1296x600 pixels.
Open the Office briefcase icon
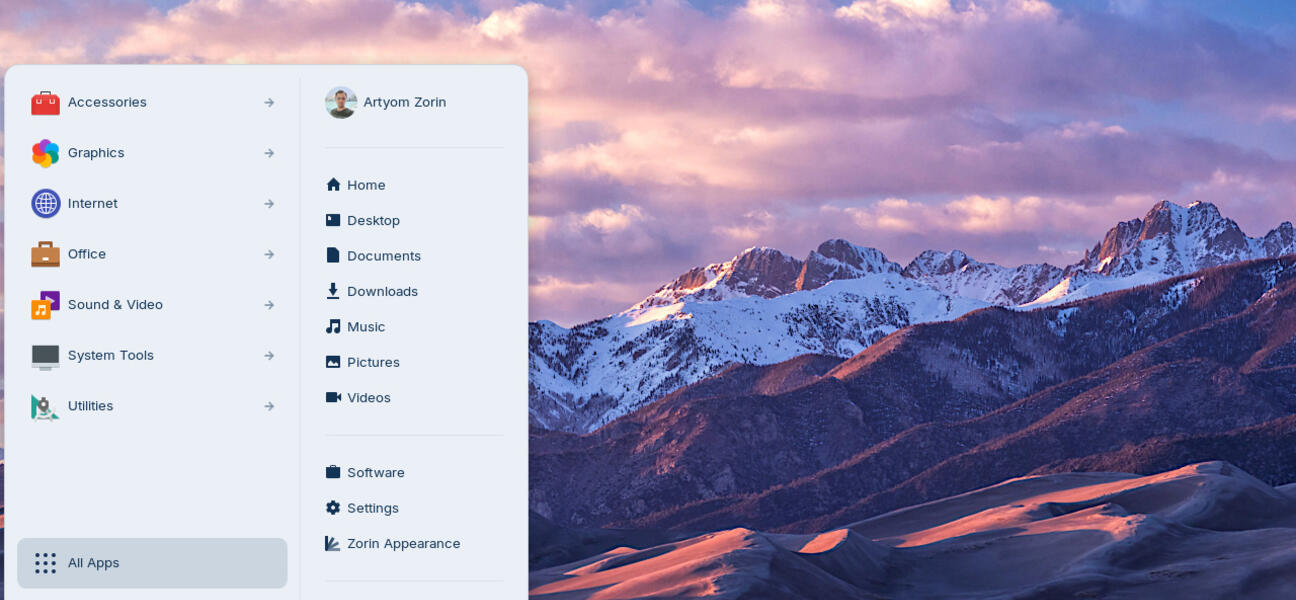point(45,254)
